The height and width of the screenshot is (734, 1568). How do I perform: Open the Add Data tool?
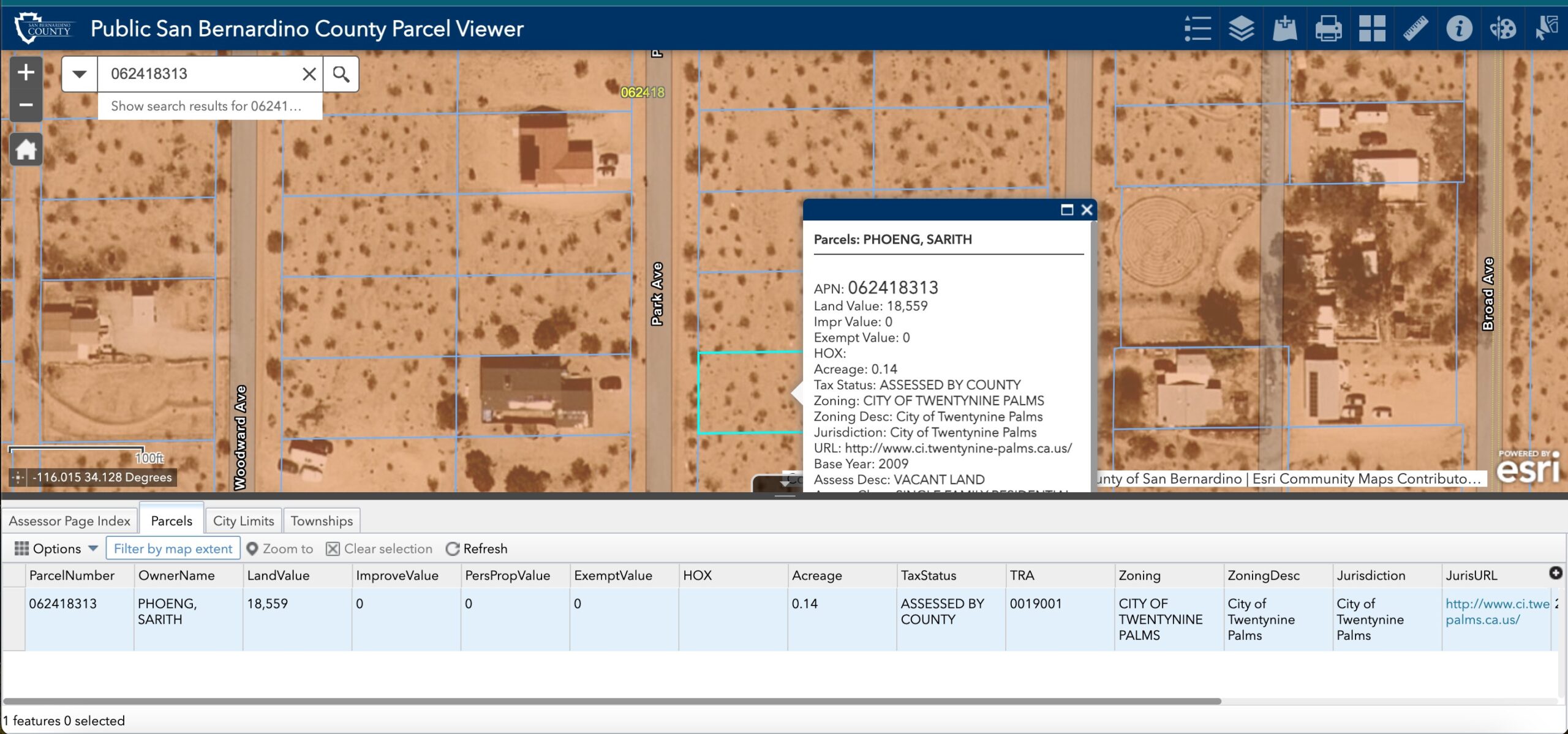click(1284, 28)
